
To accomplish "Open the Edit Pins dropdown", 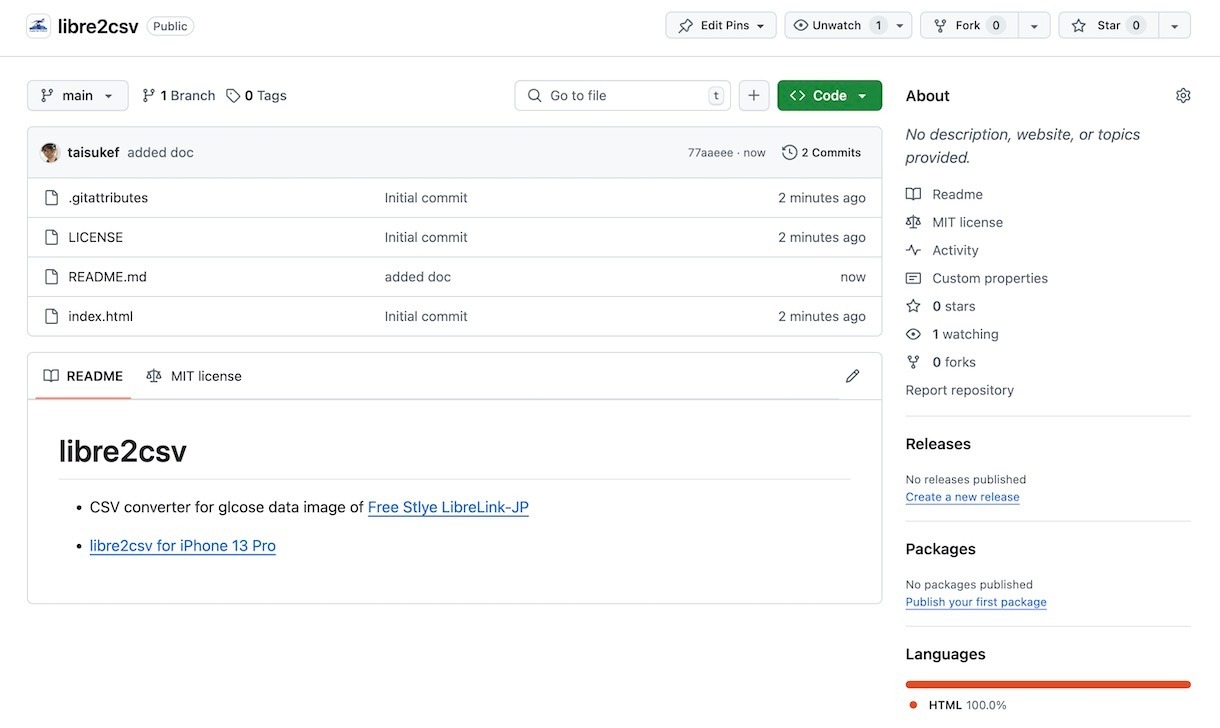I will 721,26.
